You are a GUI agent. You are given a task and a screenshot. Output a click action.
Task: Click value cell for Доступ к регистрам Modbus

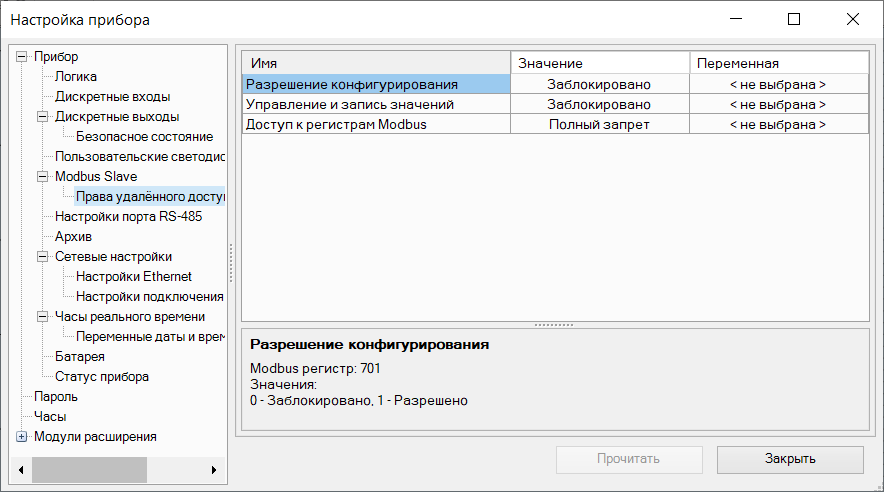click(599, 125)
